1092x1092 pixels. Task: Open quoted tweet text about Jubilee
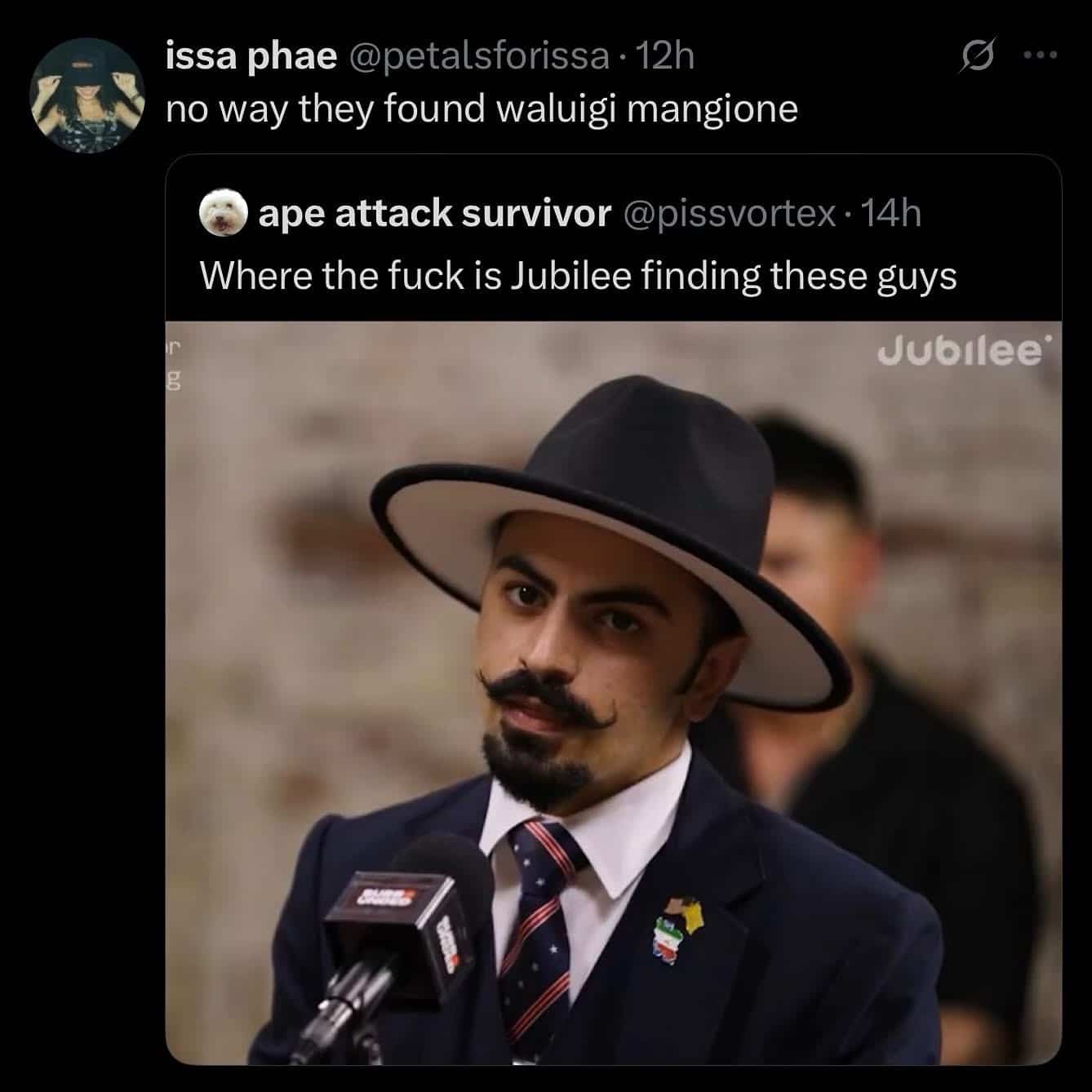click(x=578, y=276)
